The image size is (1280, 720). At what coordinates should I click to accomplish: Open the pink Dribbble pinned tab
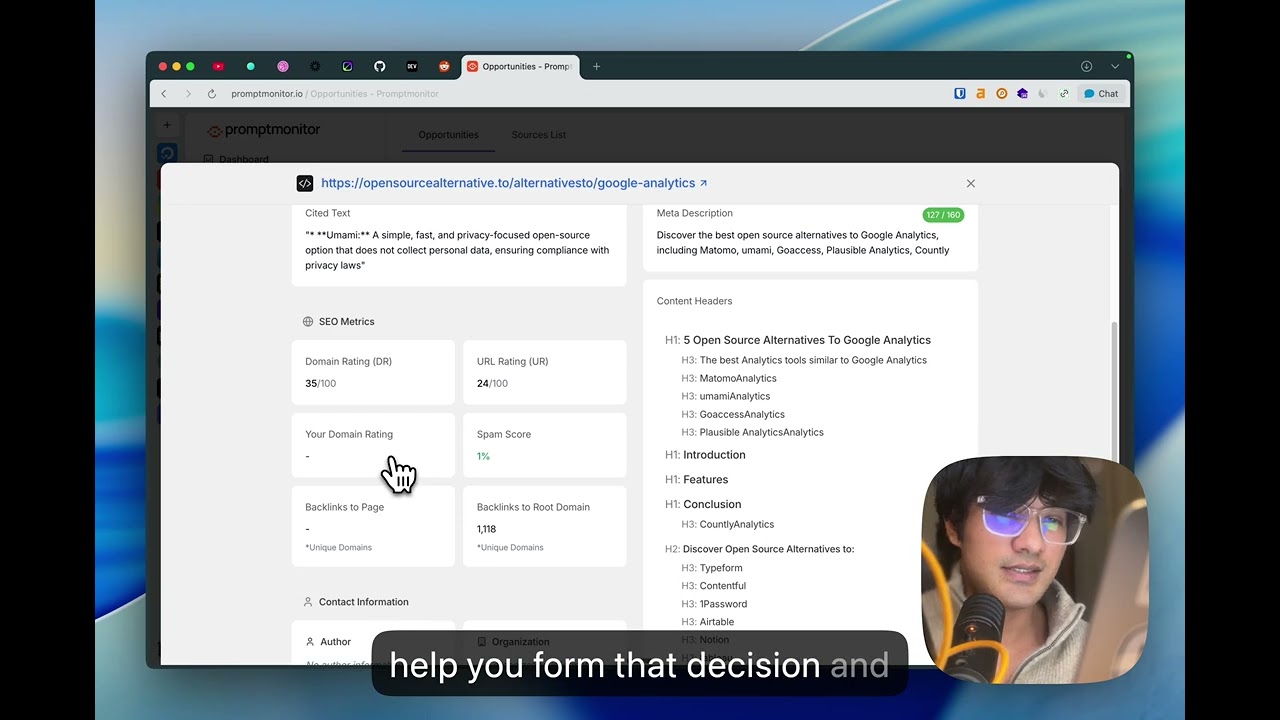[x=283, y=66]
